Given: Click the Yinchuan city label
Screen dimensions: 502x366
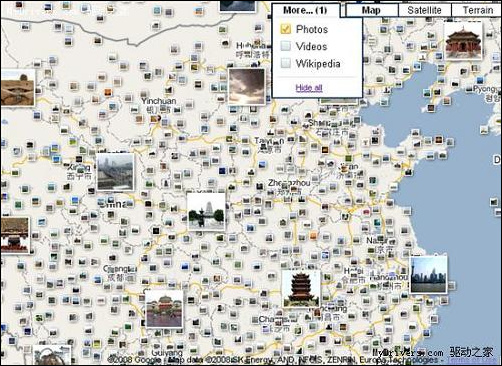Looking at the screenshot, I should tap(159, 101).
